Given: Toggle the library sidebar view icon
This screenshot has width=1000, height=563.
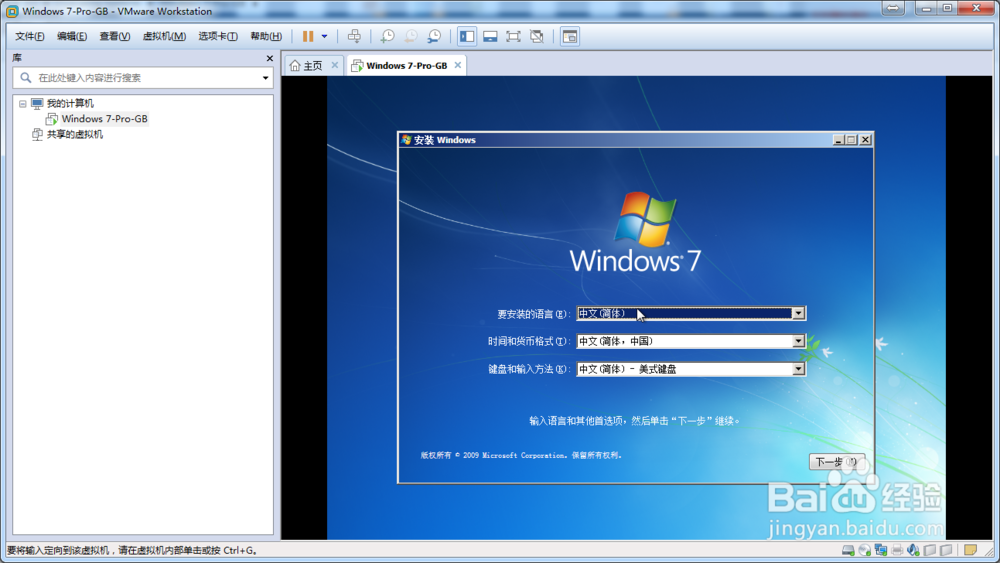Looking at the screenshot, I should tap(467, 36).
